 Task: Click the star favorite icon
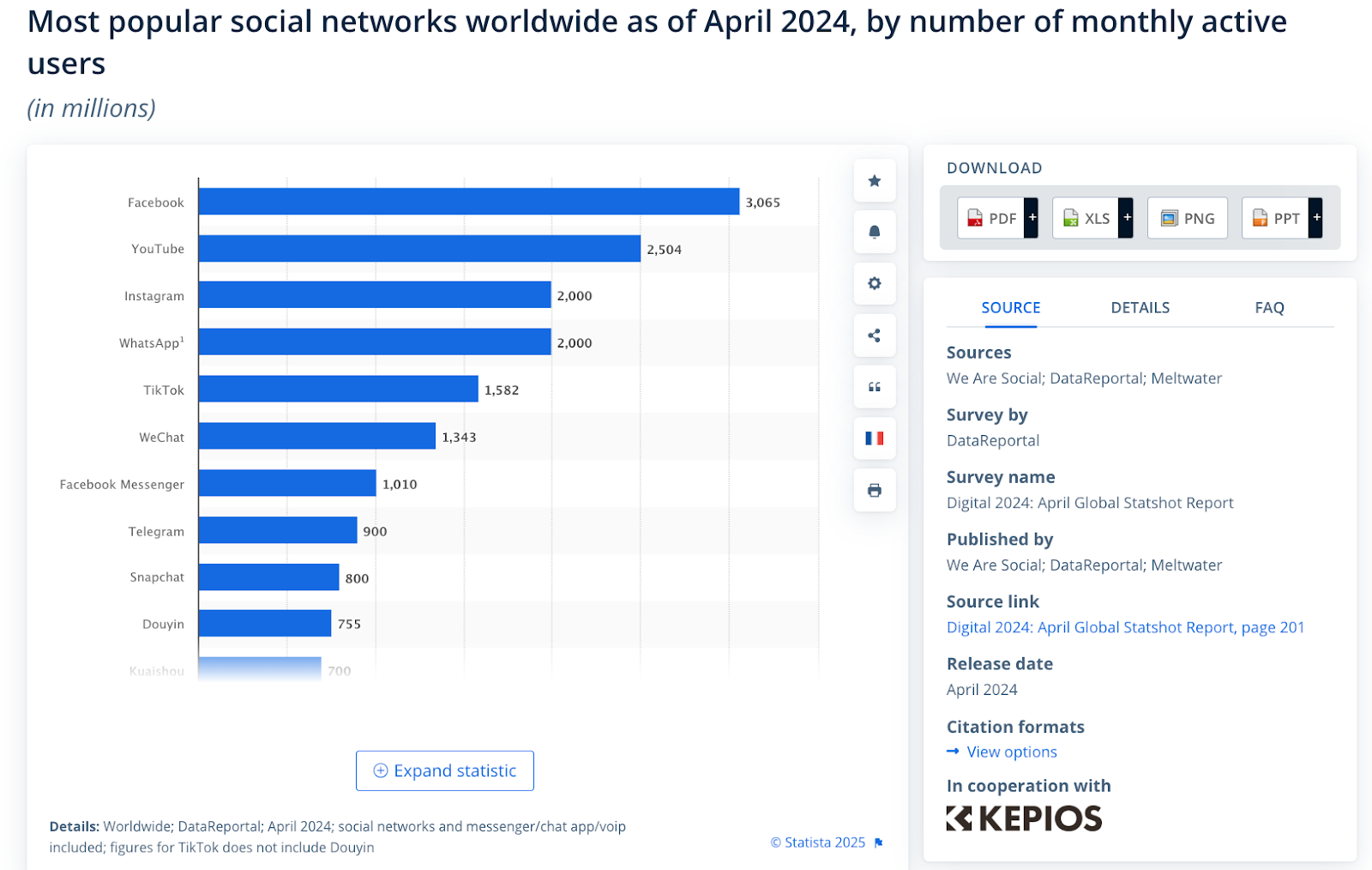pos(874,181)
